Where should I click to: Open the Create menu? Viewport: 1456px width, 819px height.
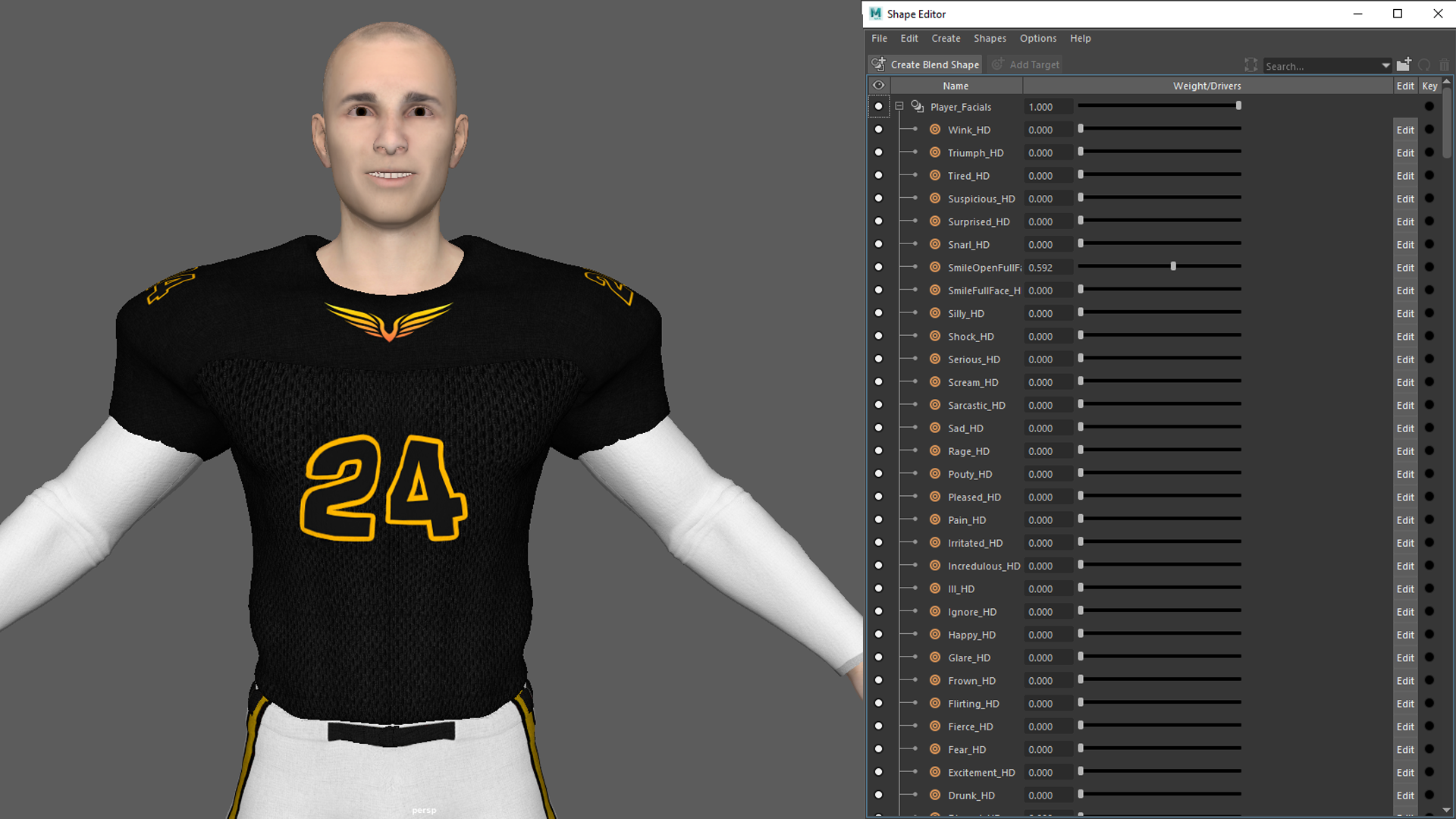(x=946, y=39)
